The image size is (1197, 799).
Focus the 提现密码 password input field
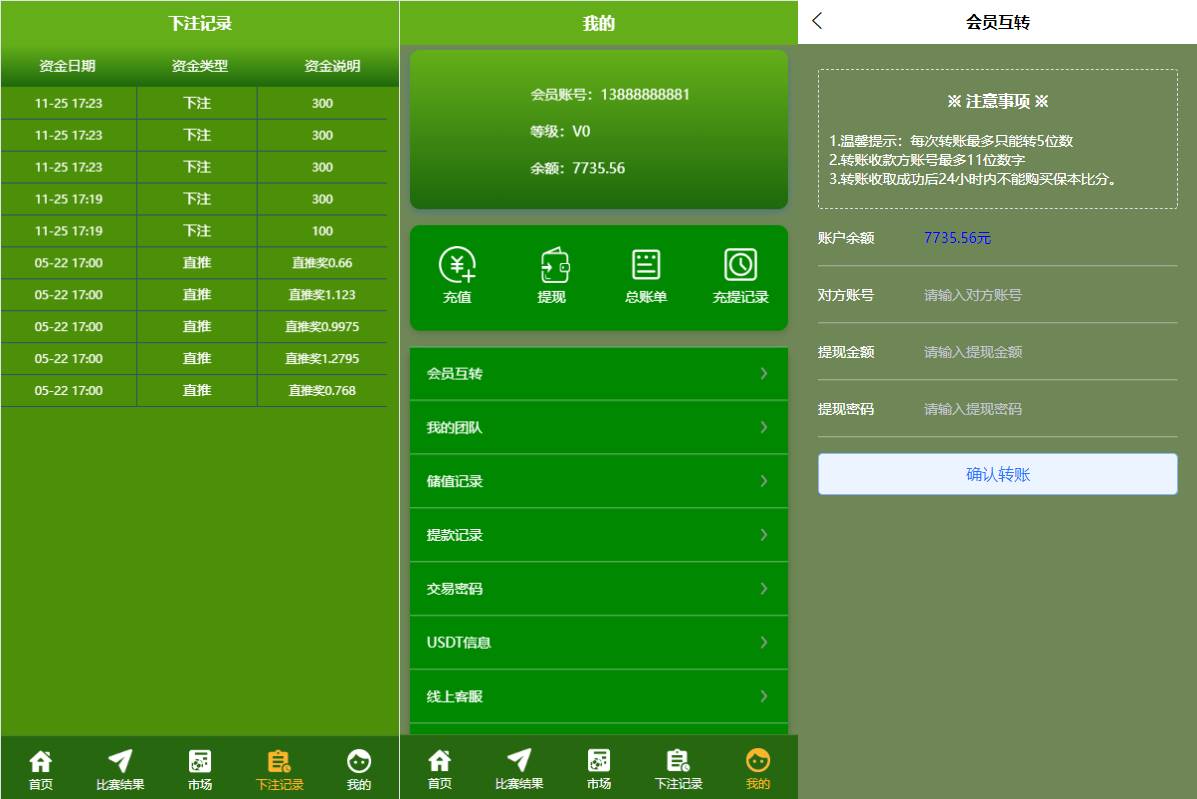coord(1050,409)
